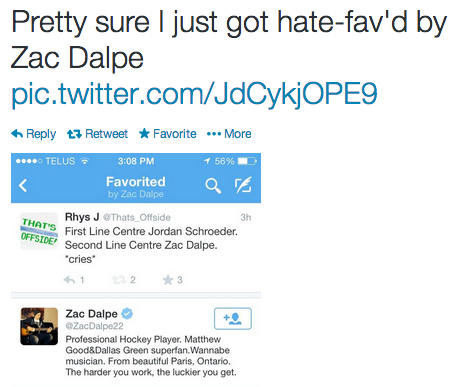Click the @ZacDalpe22 handle
Viewport: 462px width, 387px height.
pos(94,326)
